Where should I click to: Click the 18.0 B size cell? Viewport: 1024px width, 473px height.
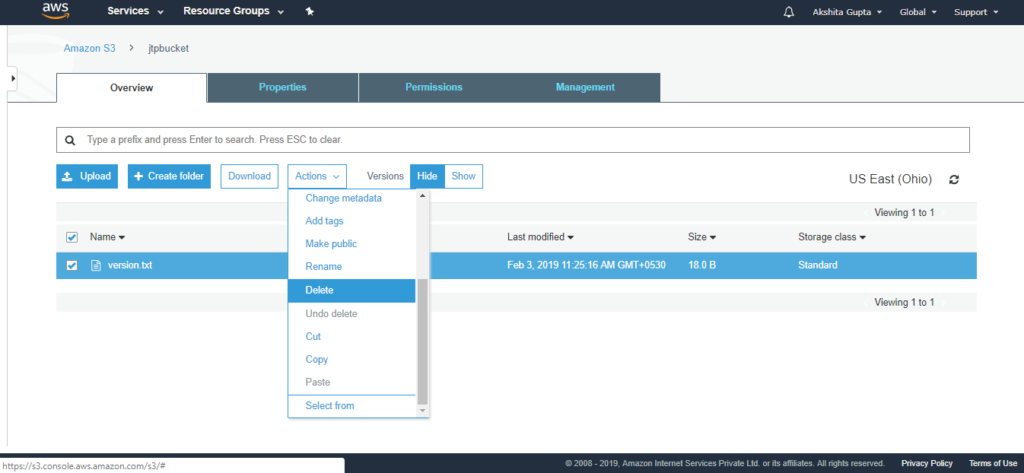[x=702, y=265]
